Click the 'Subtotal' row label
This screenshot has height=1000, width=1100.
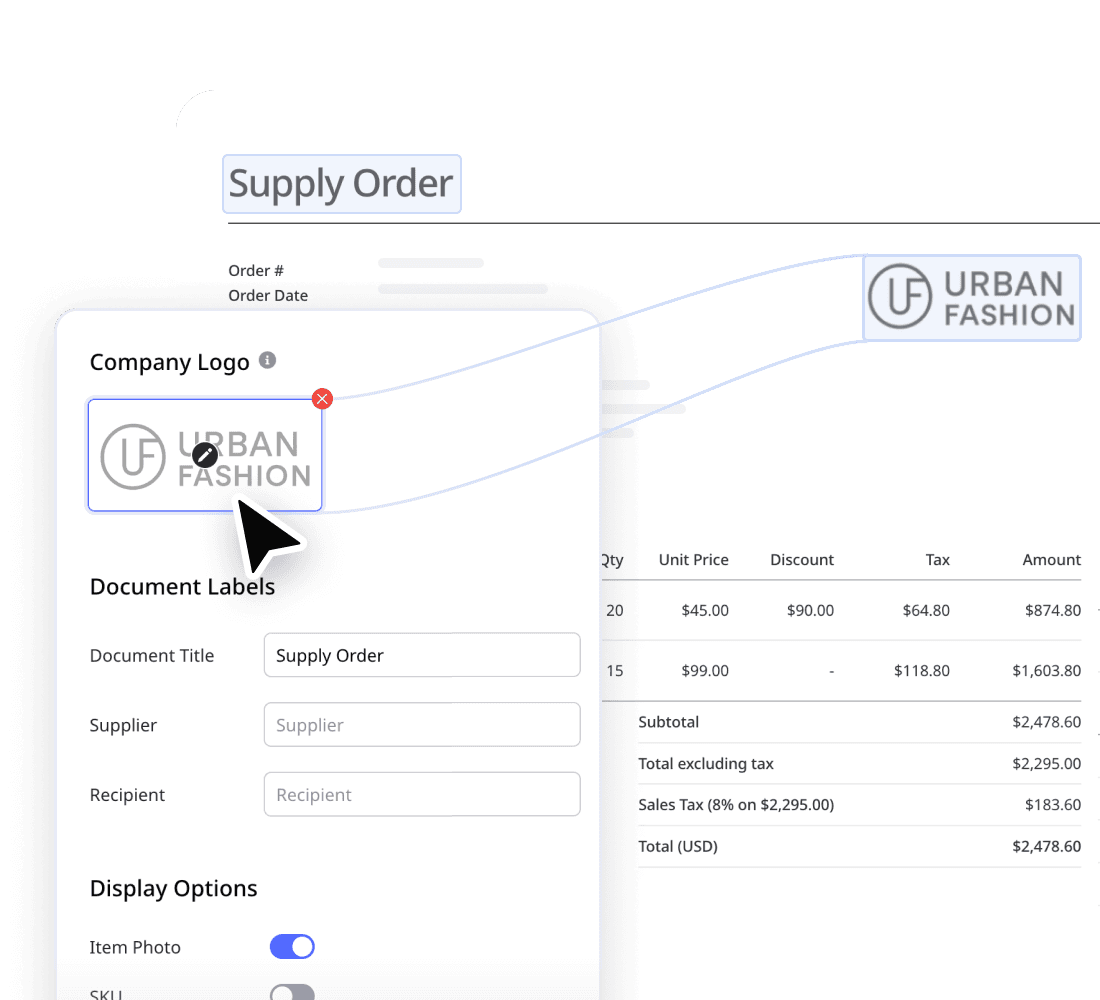[x=669, y=722]
